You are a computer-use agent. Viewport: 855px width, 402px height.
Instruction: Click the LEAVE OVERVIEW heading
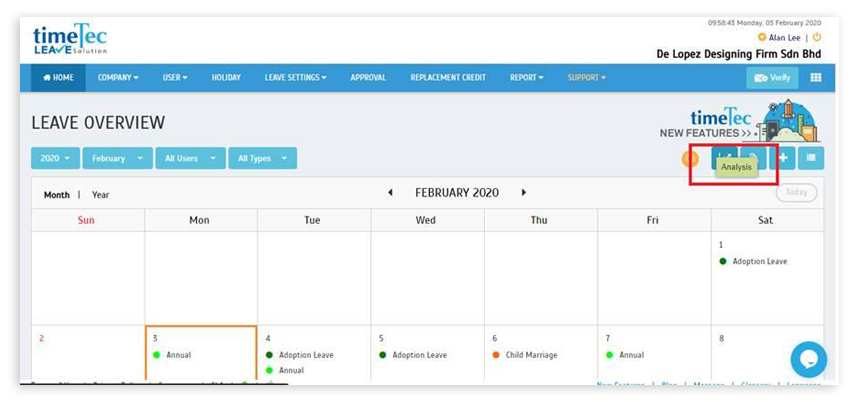[98, 123]
